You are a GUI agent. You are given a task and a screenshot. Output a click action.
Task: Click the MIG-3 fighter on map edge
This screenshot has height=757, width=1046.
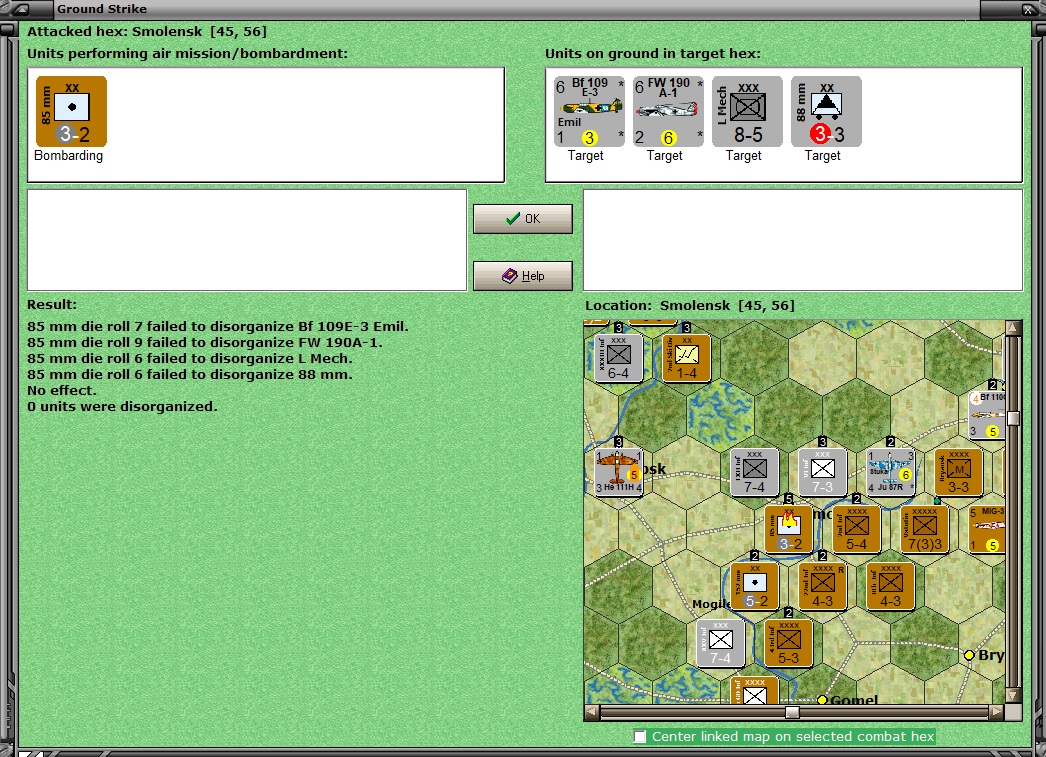pyautogui.click(x=987, y=529)
